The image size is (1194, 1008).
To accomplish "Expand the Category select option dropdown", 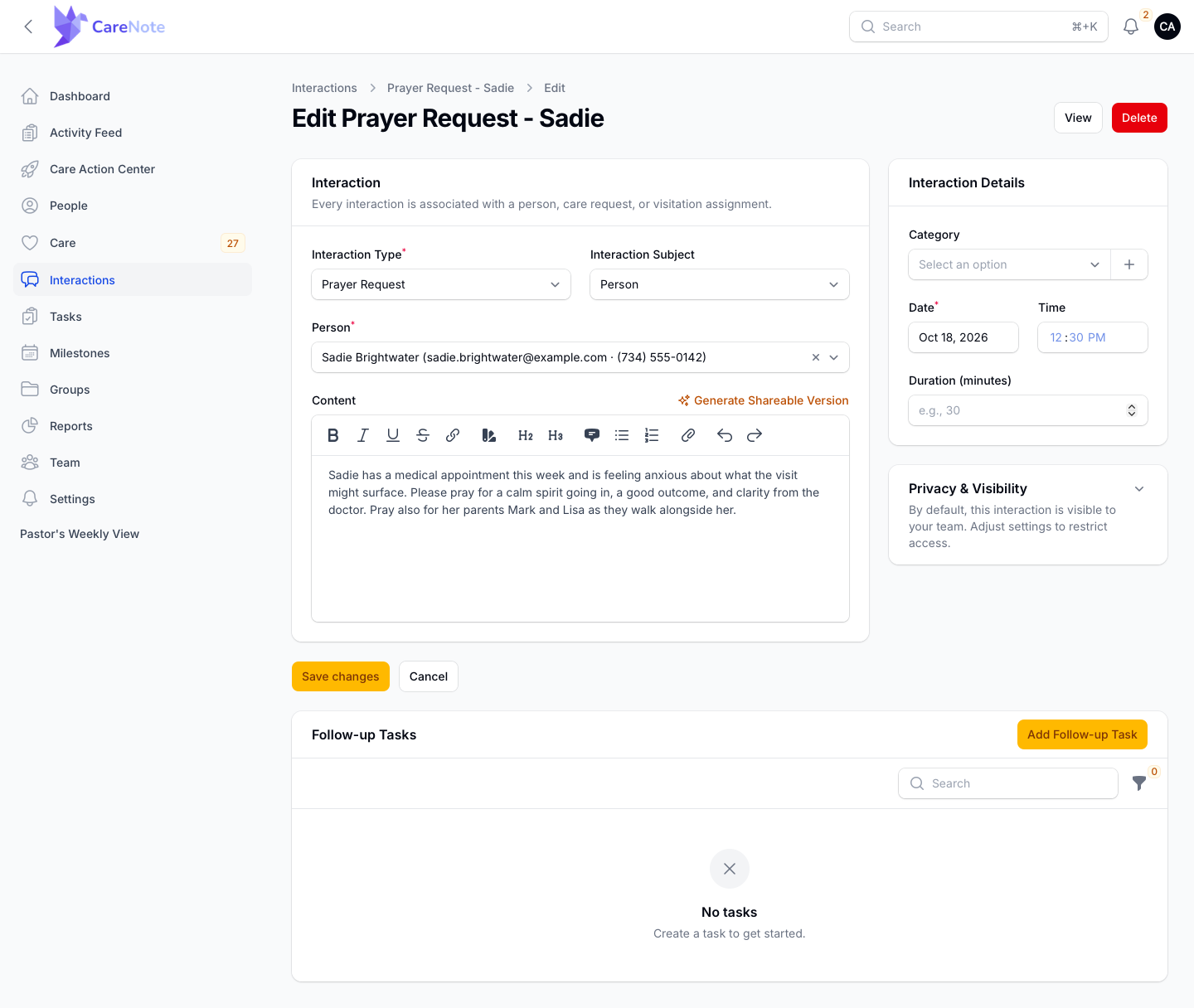I will point(1009,264).
